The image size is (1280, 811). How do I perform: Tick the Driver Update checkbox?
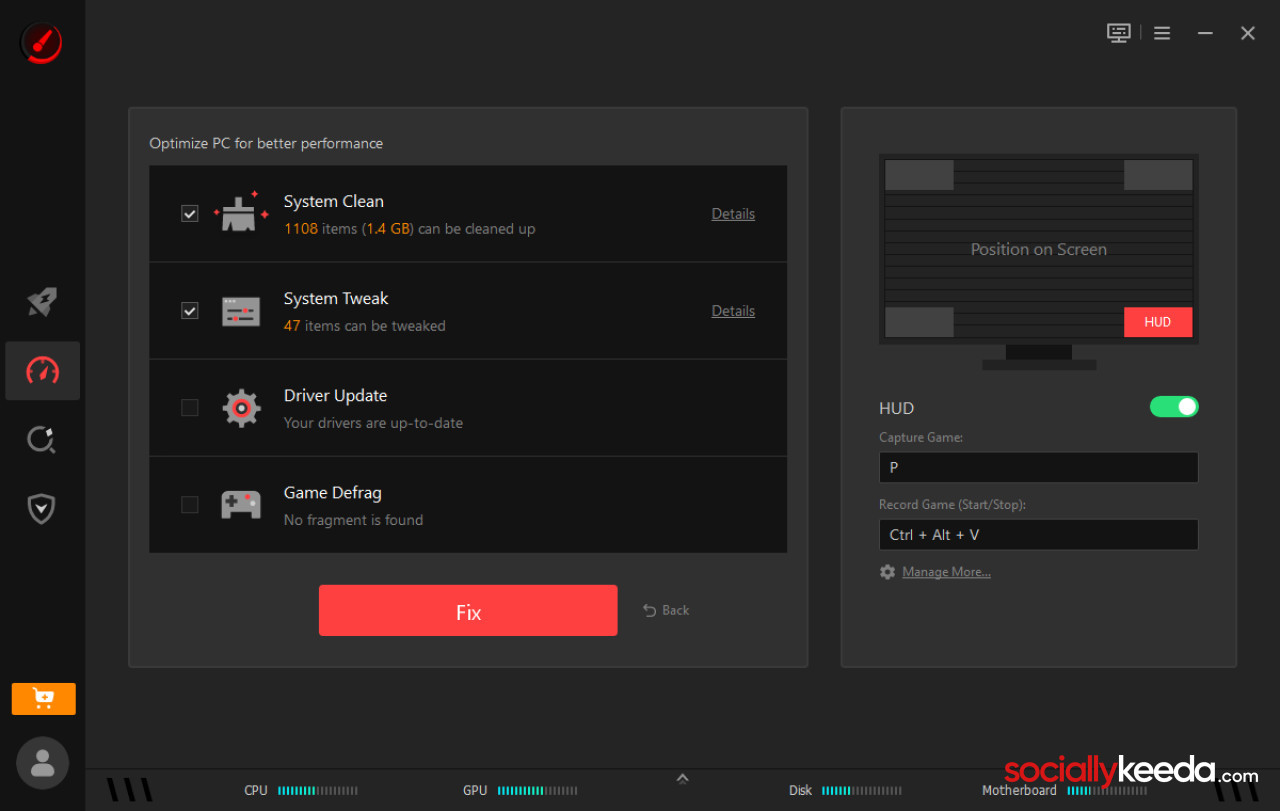coord(189,408)
